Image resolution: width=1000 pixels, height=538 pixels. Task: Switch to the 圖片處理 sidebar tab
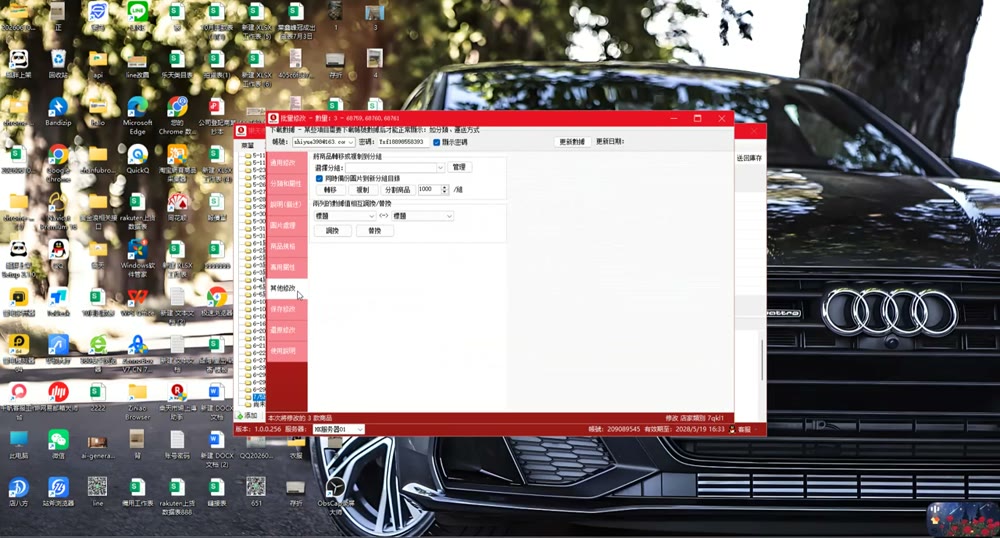pyautogui.click(x=286, y=226)
